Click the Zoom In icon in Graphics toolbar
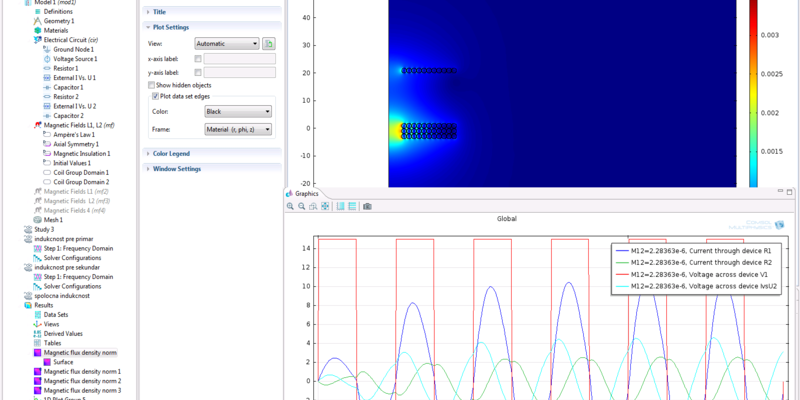Screen dimensions: 800x400 290,206
